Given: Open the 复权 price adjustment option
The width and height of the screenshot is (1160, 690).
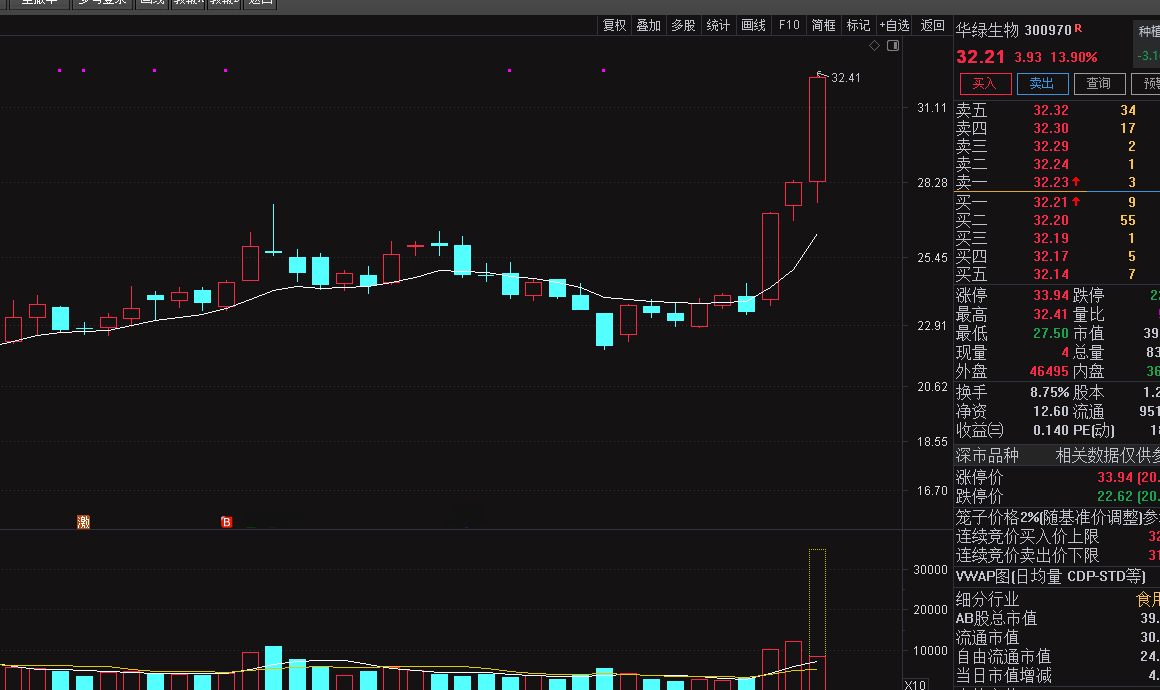Looking at the screenshot, I should (614, 25).
